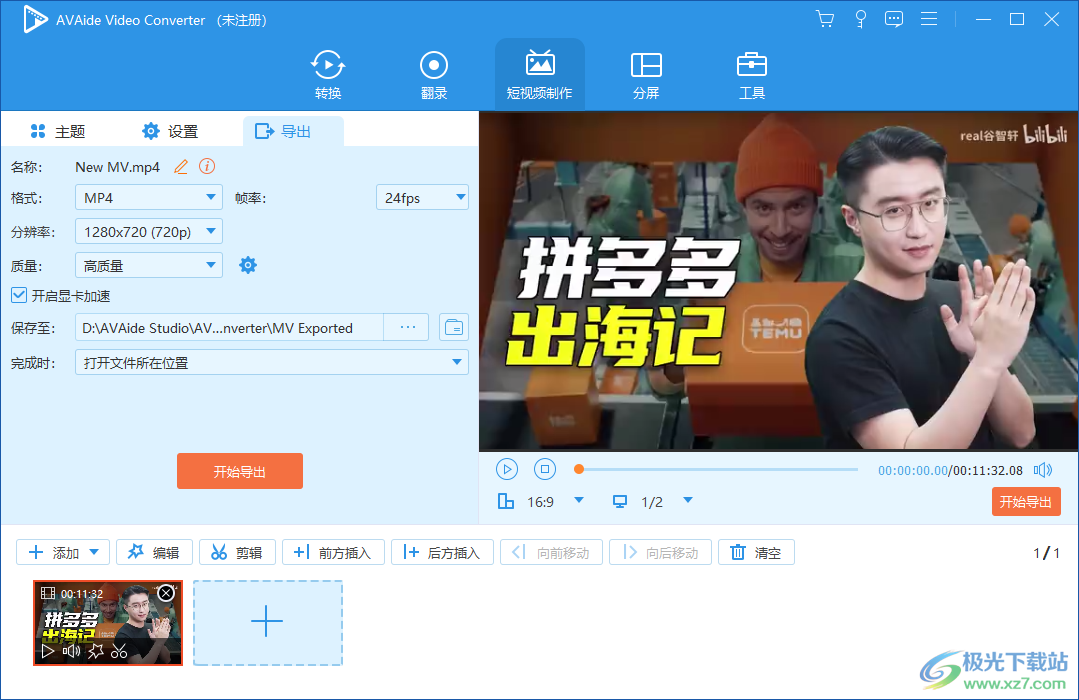This screenshot has width=1079, height=700.
Task: Switch to the 转换 converter tab
Action: 328,74
